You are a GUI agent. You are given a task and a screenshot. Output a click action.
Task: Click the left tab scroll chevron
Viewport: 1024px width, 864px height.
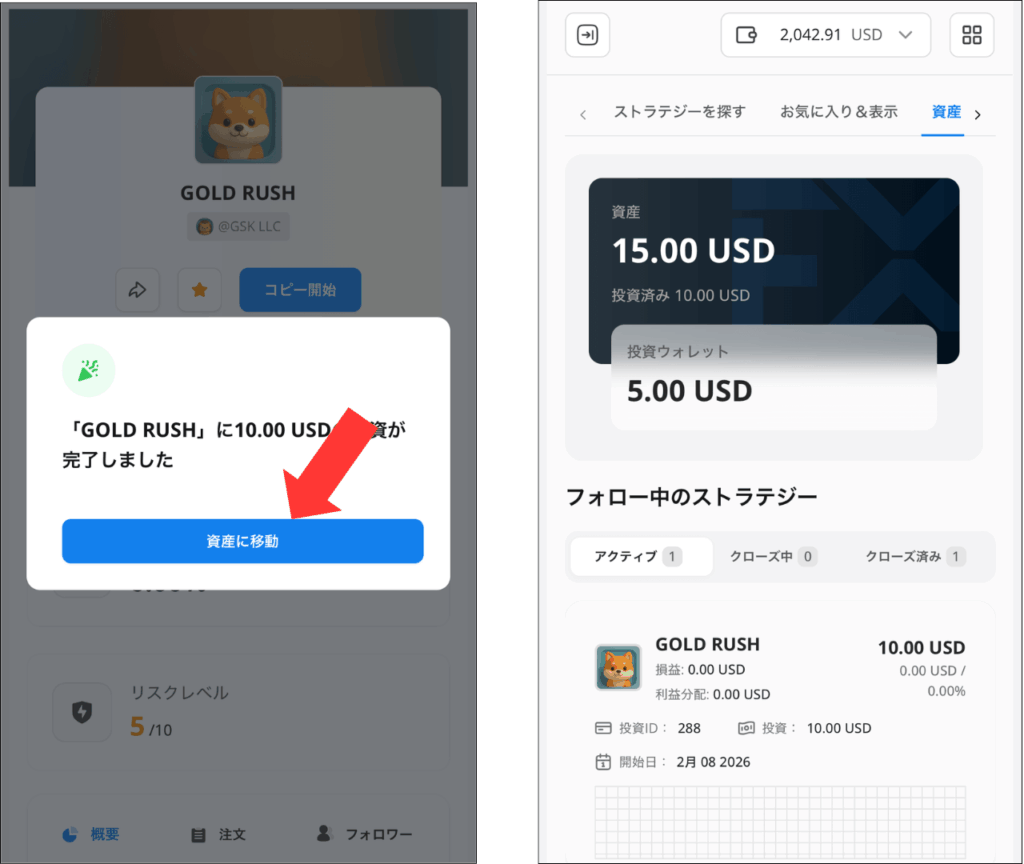pos(583,115)
